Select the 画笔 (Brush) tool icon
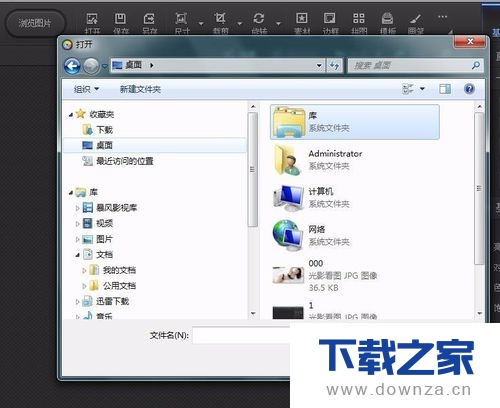Image resolution: width=500 pixels, height=408 pixels. point(415,19)
